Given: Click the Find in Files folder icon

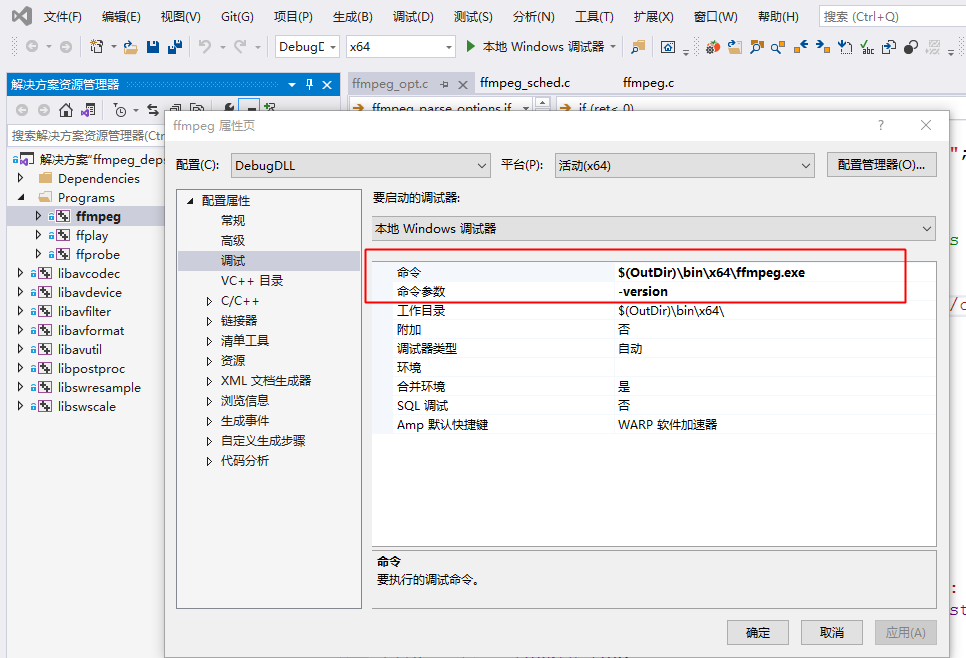Looking at the screenshot, I should point(638,47).
